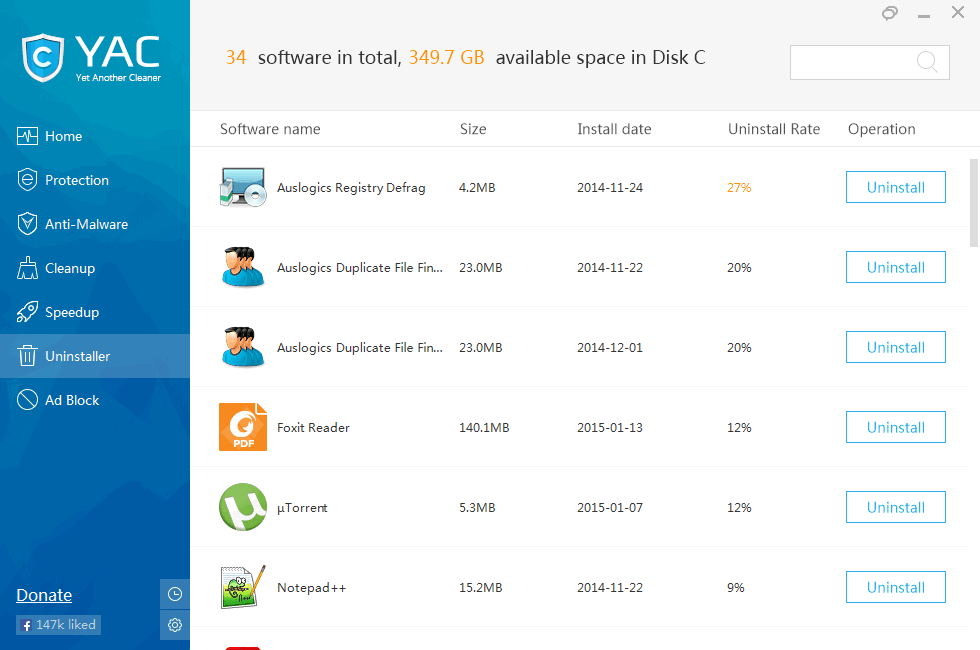
Task: Click the Ad Block prohibited icon
Action: pos(27,400)
